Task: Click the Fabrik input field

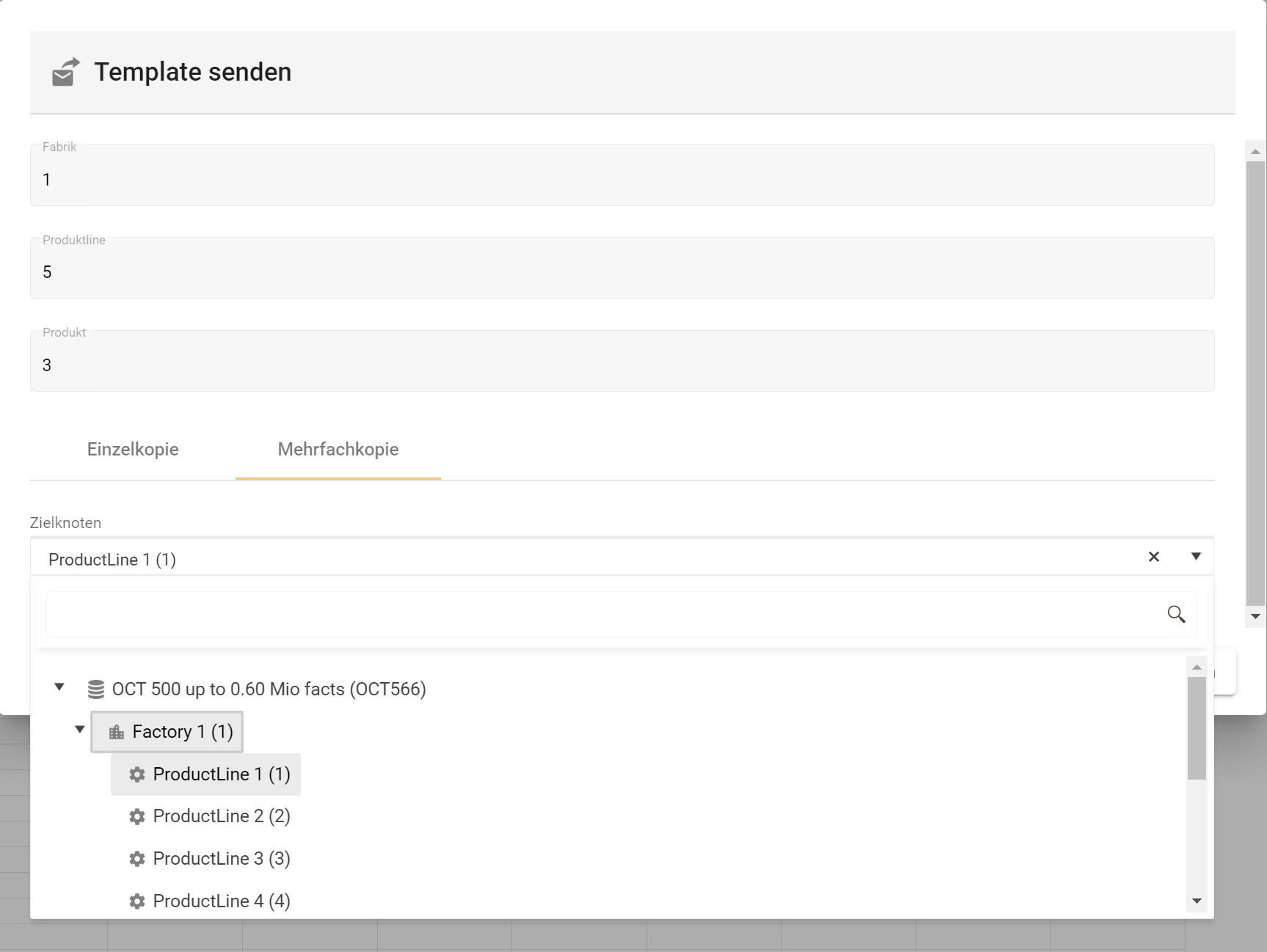Action: coord(621,180)
